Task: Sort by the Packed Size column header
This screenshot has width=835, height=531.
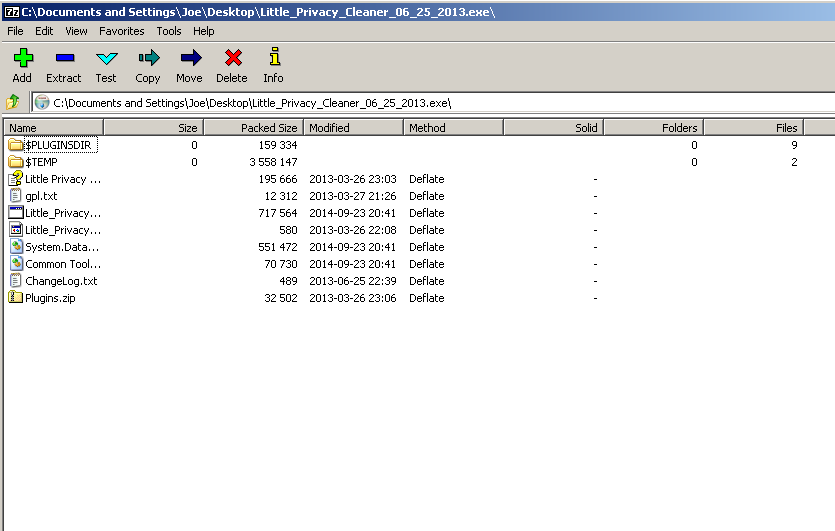Action: tap(253, 128)
